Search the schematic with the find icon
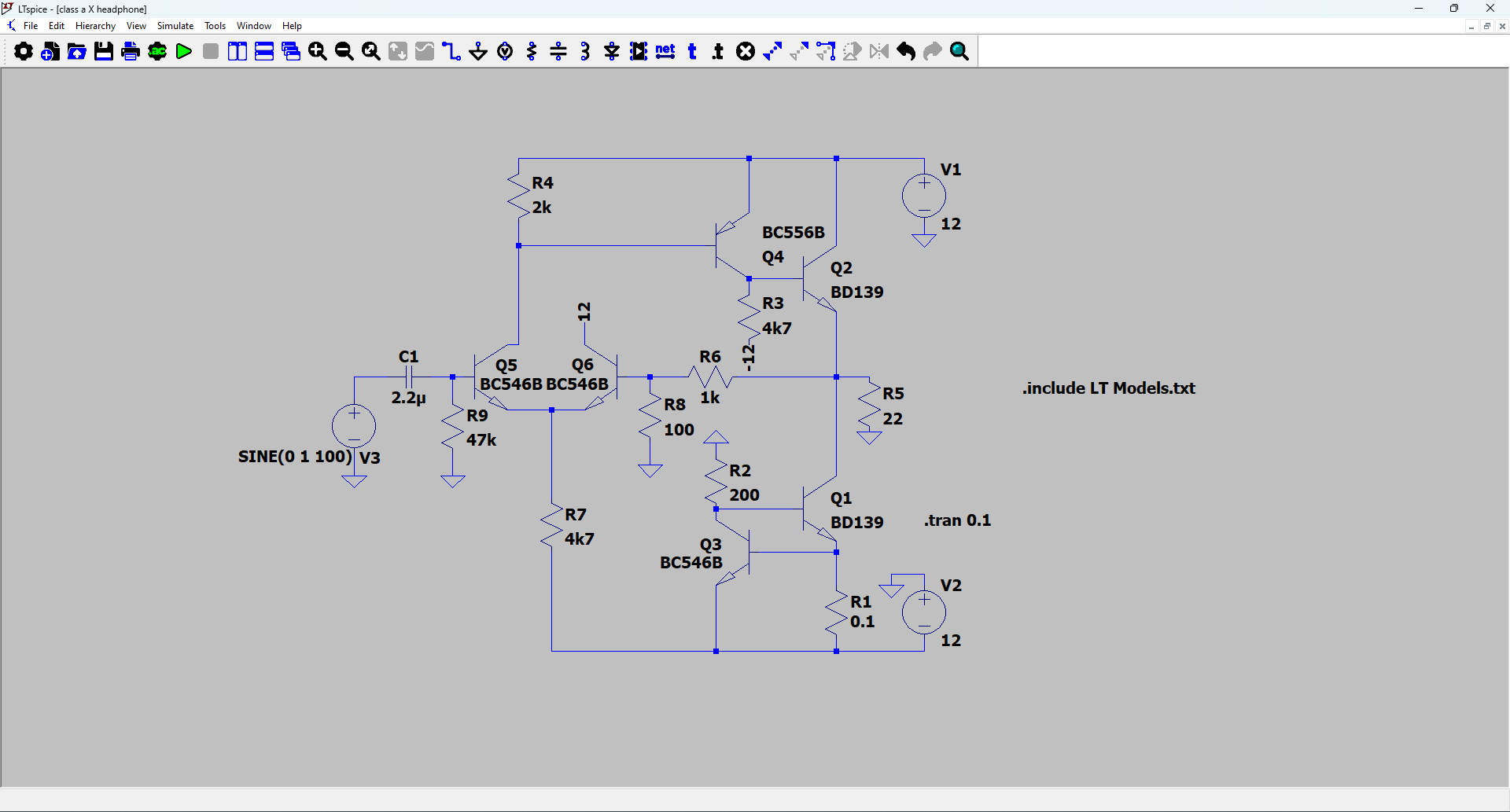 (959, 52)
